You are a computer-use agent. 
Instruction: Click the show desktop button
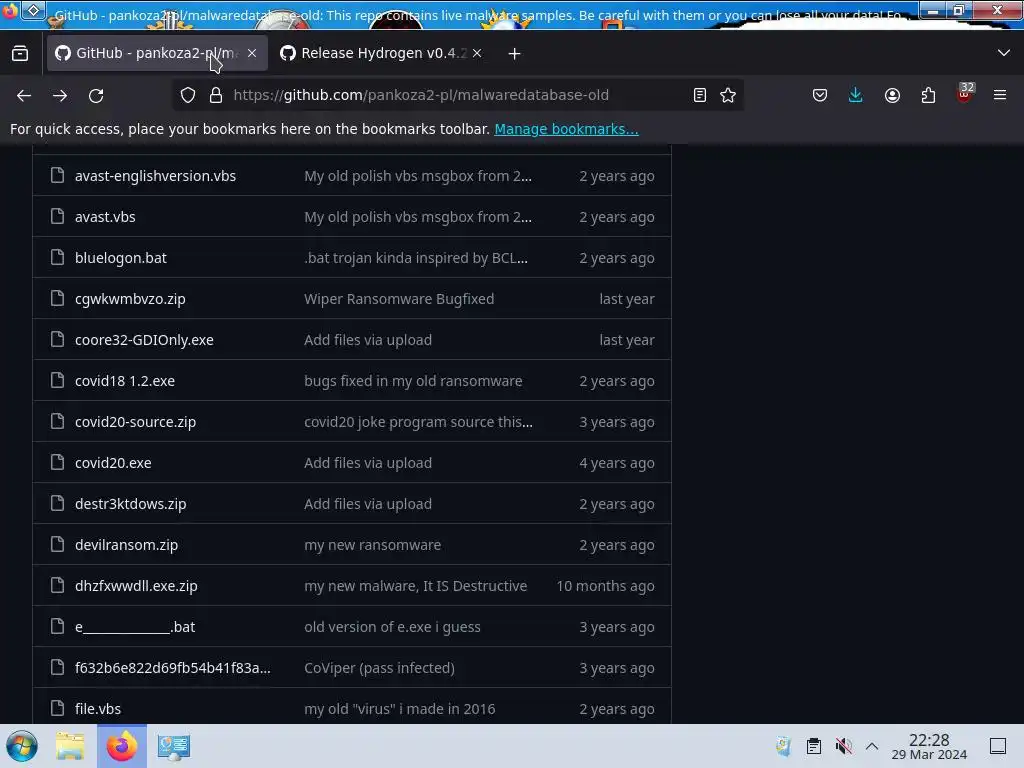click(998, 746)
